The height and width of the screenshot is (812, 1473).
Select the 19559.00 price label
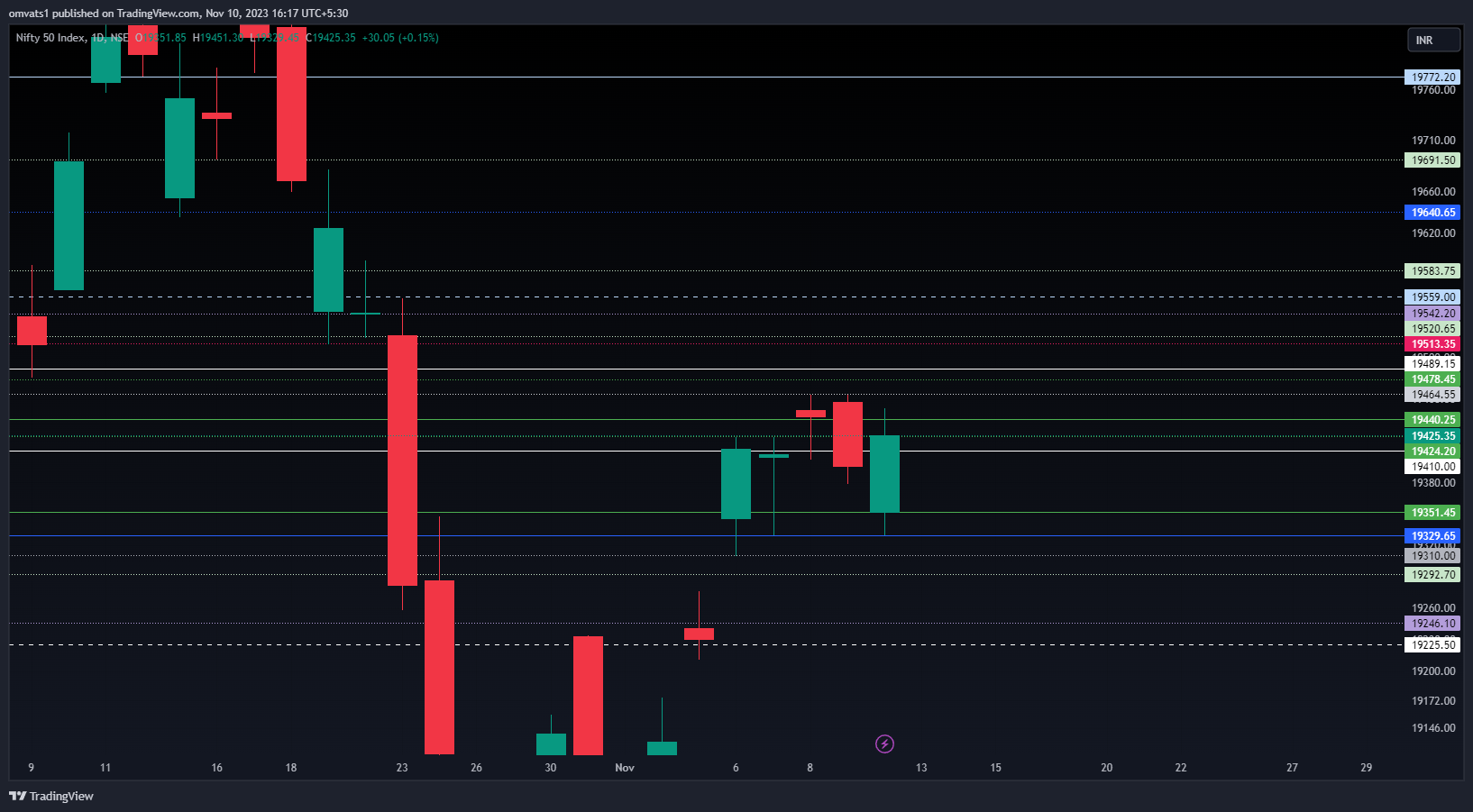(1432, 297)
